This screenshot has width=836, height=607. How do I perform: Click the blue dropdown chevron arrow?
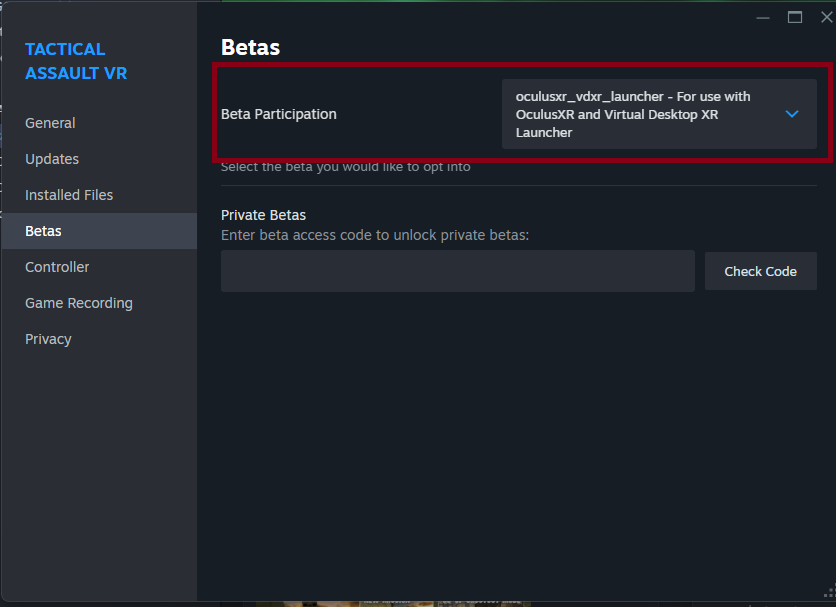(792, 114)
